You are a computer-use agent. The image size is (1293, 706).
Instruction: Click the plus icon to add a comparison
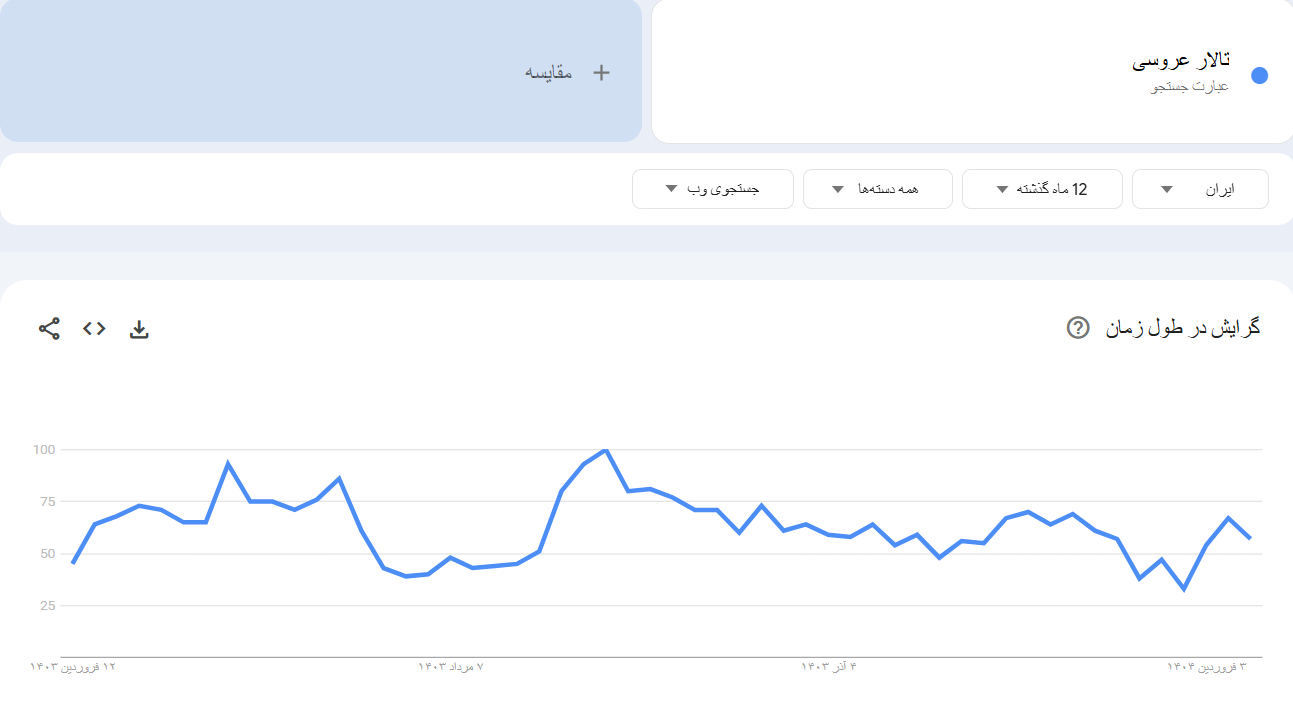coord(601,72)
